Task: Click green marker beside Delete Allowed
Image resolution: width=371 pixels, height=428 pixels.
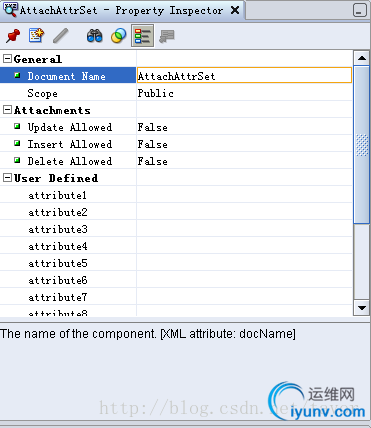Action: tap(17, 160)
